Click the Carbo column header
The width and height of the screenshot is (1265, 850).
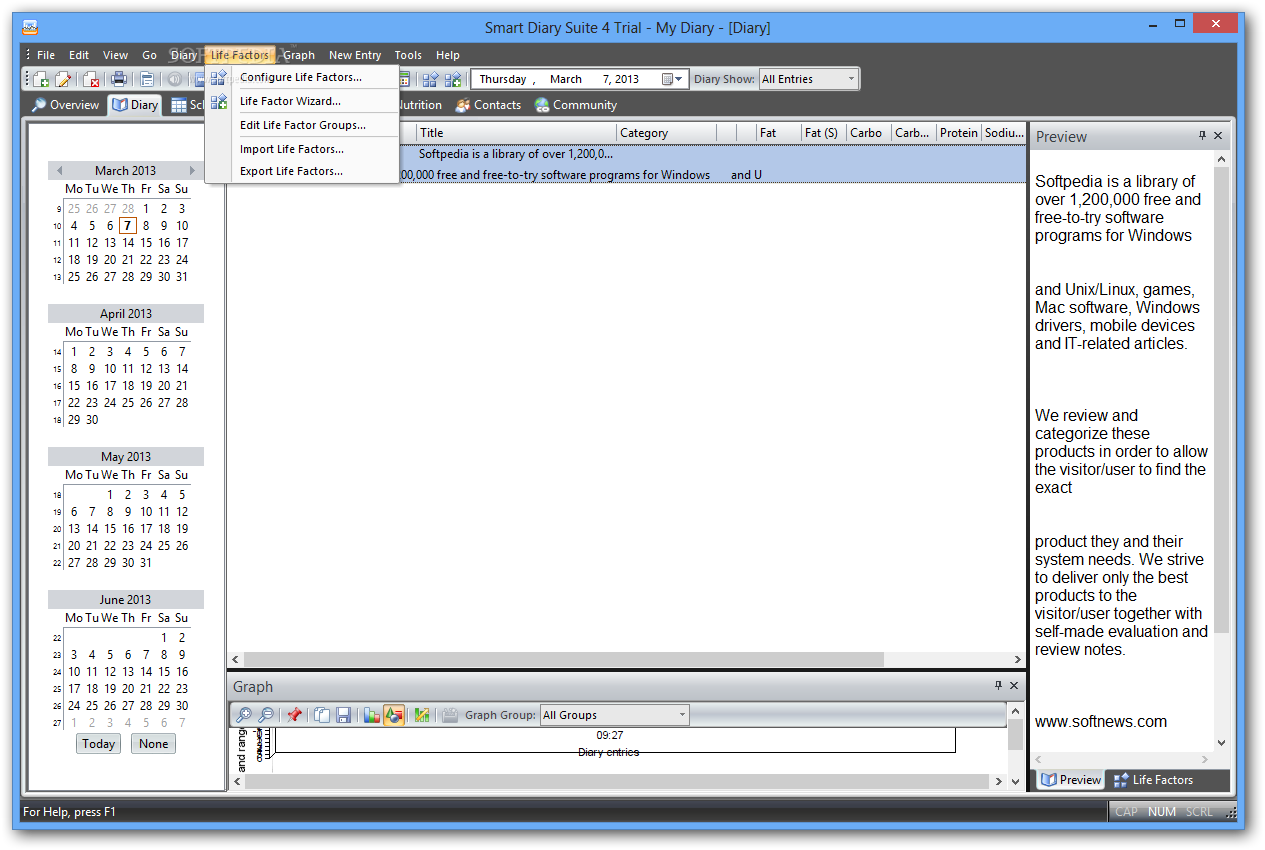point(869,133)
